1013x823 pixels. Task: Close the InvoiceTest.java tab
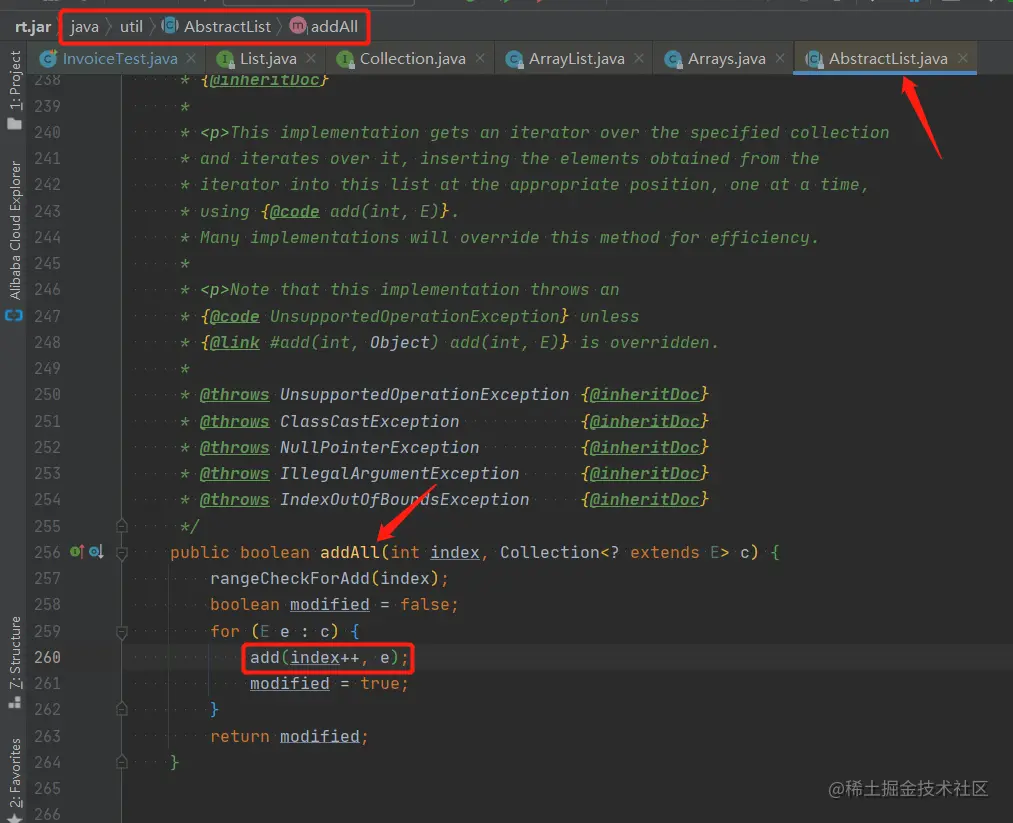click(x=191, y=58)
